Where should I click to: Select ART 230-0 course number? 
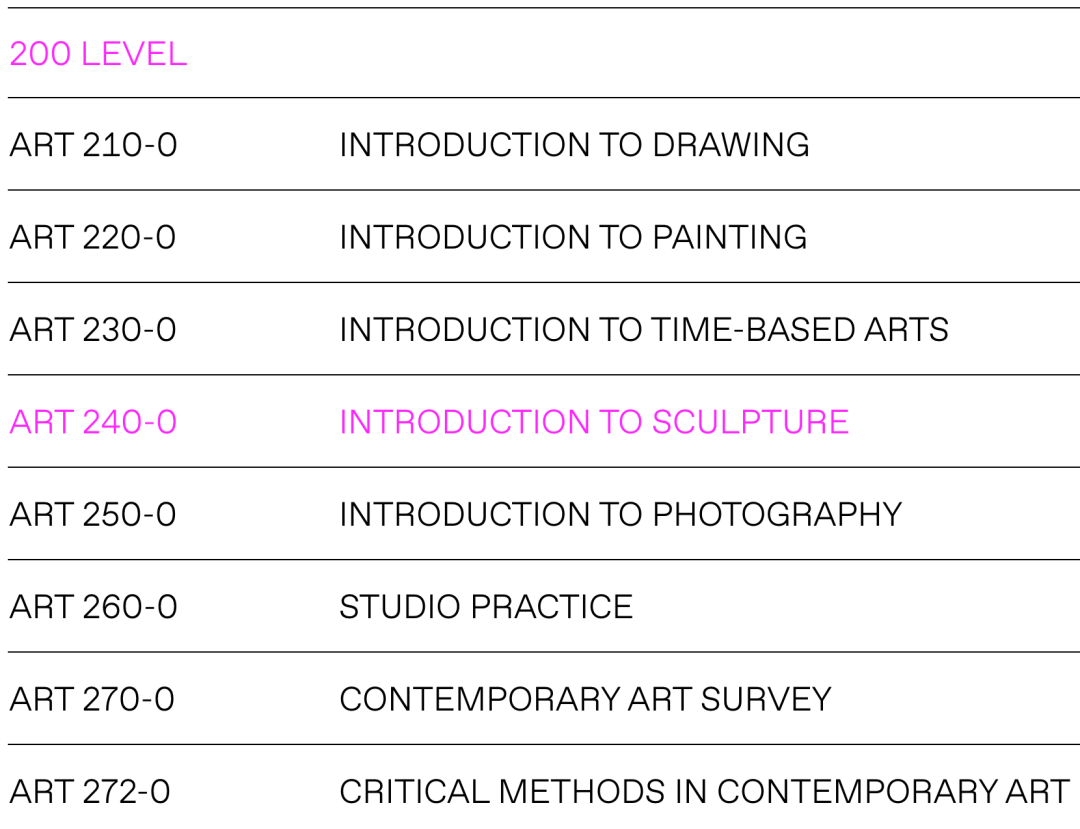93,330
